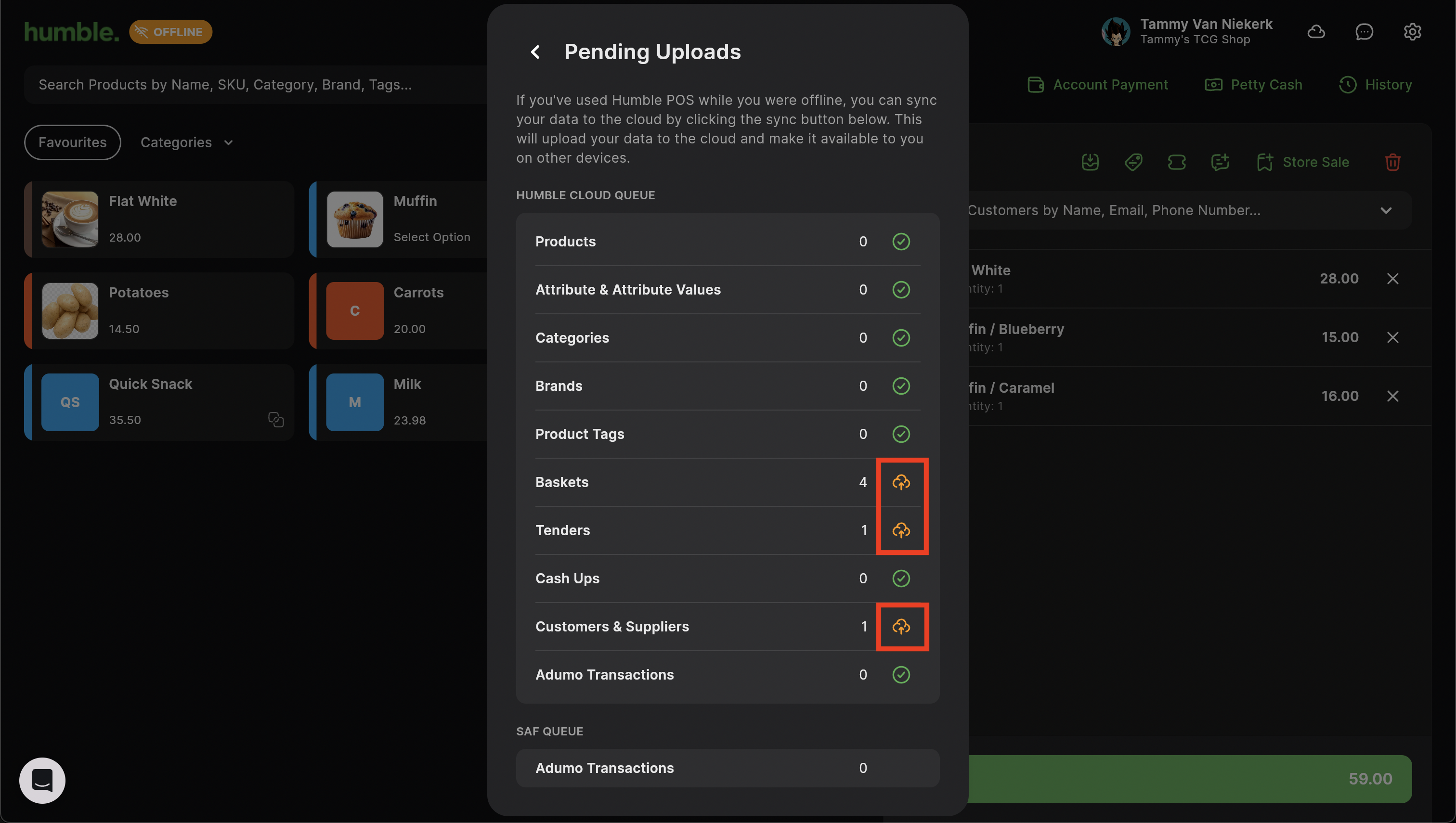
Task: Open the settings gear
Action: pos(1412,32)
